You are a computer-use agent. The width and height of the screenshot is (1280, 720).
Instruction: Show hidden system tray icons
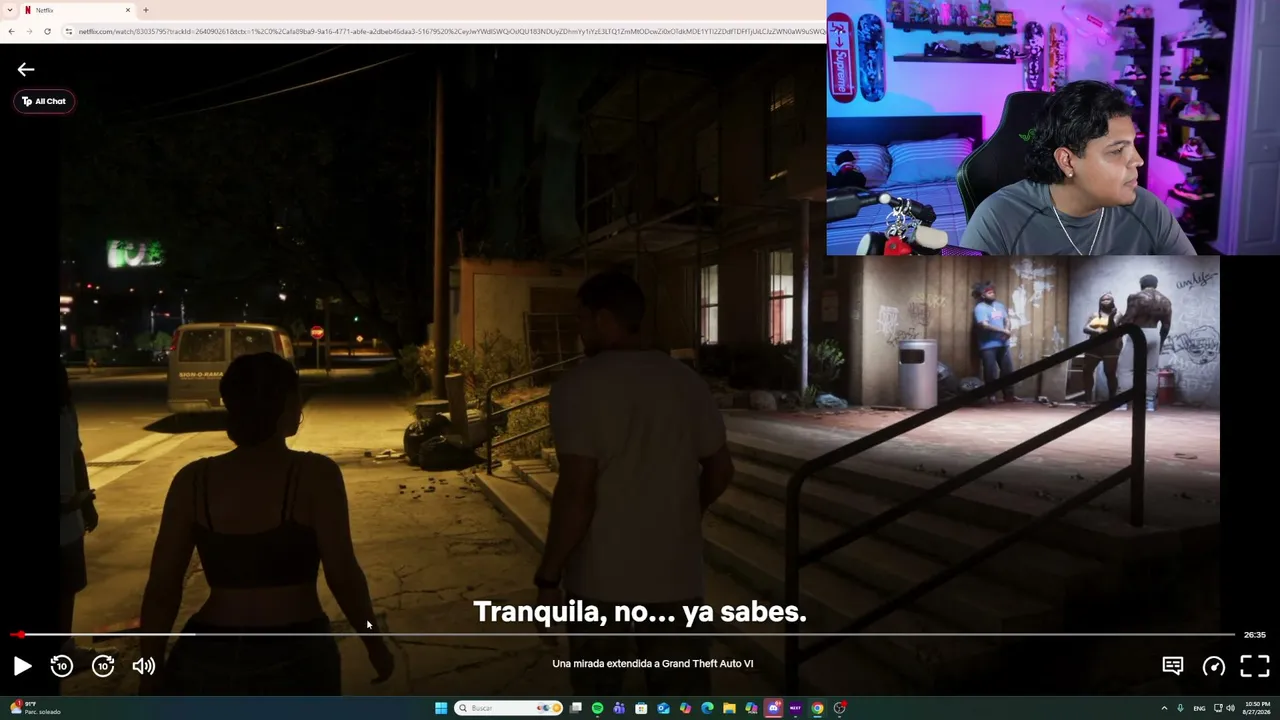[1164, 708]
